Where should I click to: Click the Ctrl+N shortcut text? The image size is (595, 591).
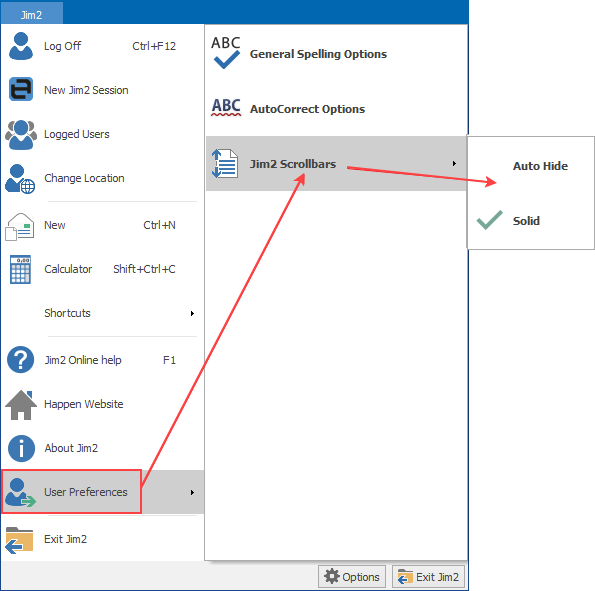click(159, 225)
